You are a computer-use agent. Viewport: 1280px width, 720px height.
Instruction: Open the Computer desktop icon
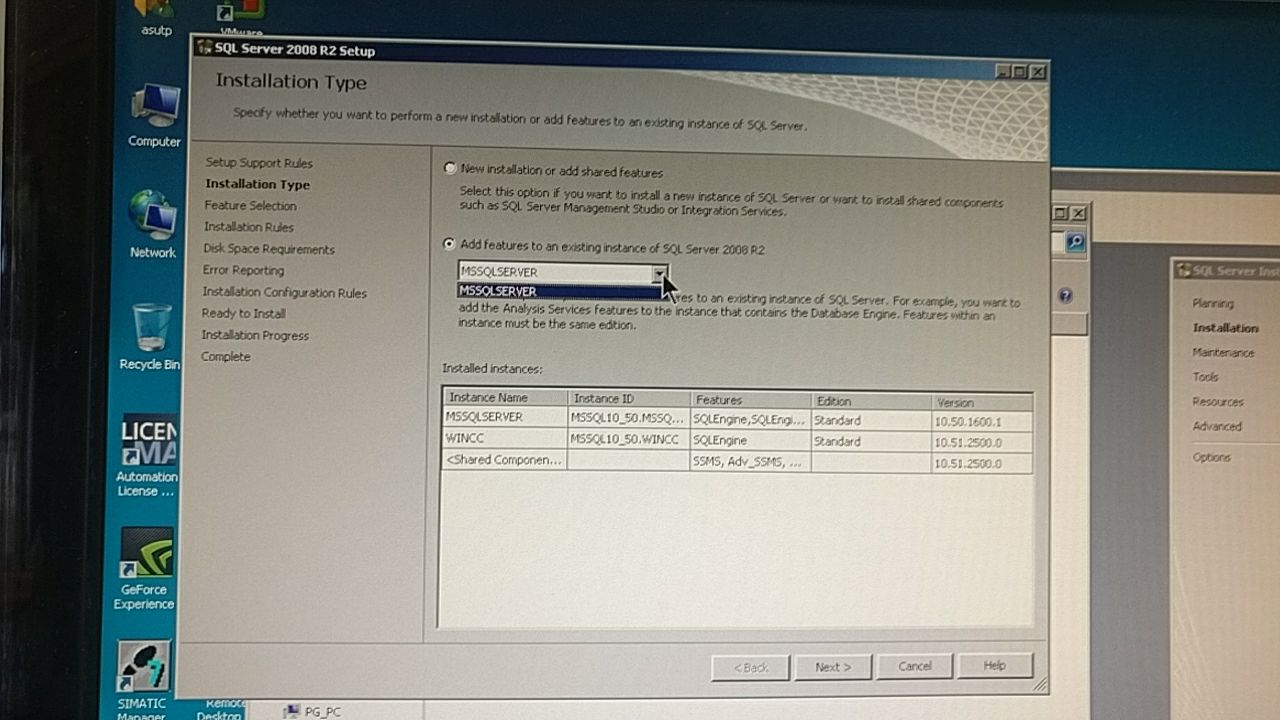[155, 115]
